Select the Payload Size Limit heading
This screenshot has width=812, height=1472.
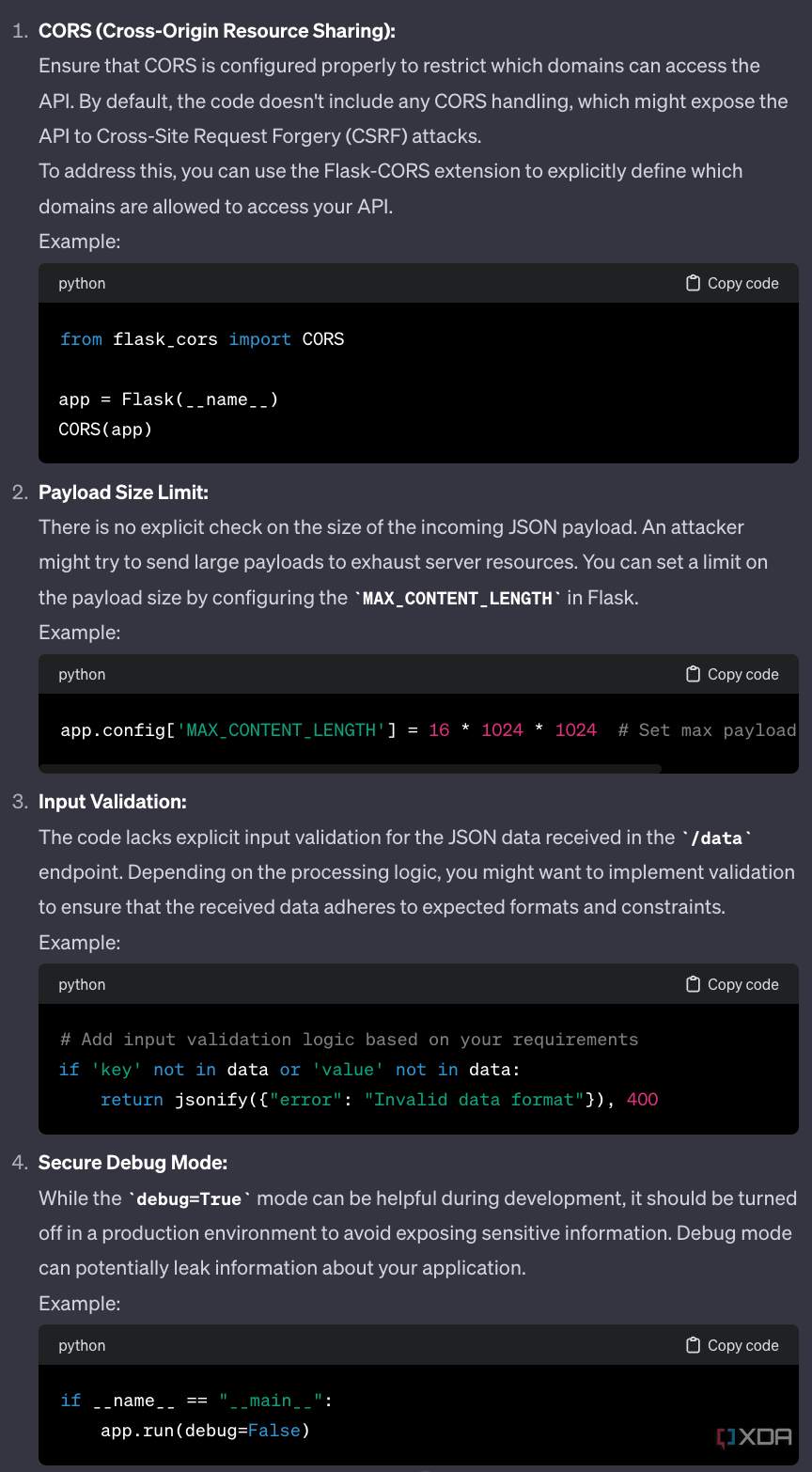point(123,493)
